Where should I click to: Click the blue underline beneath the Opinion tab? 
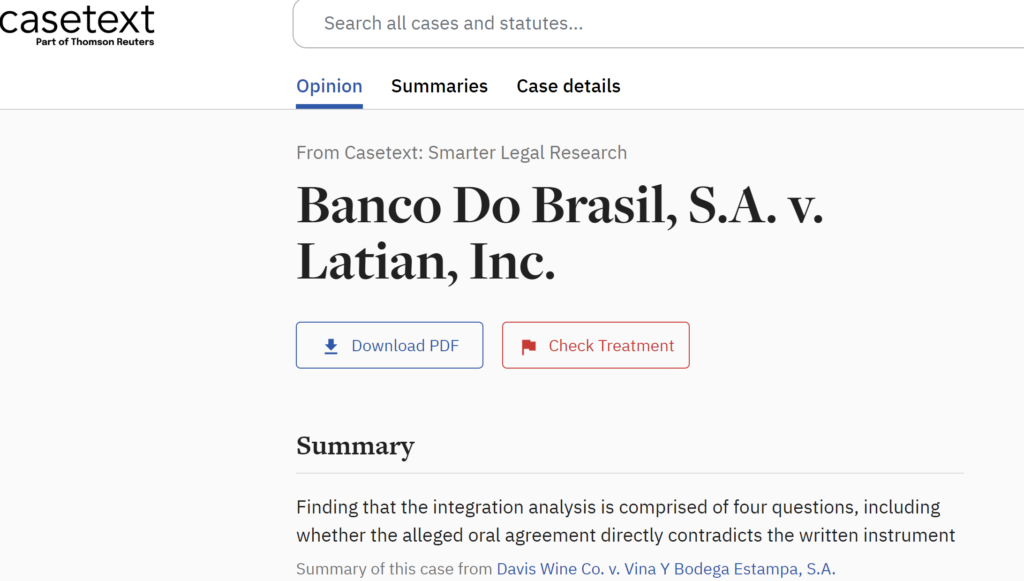click(329, 106)
